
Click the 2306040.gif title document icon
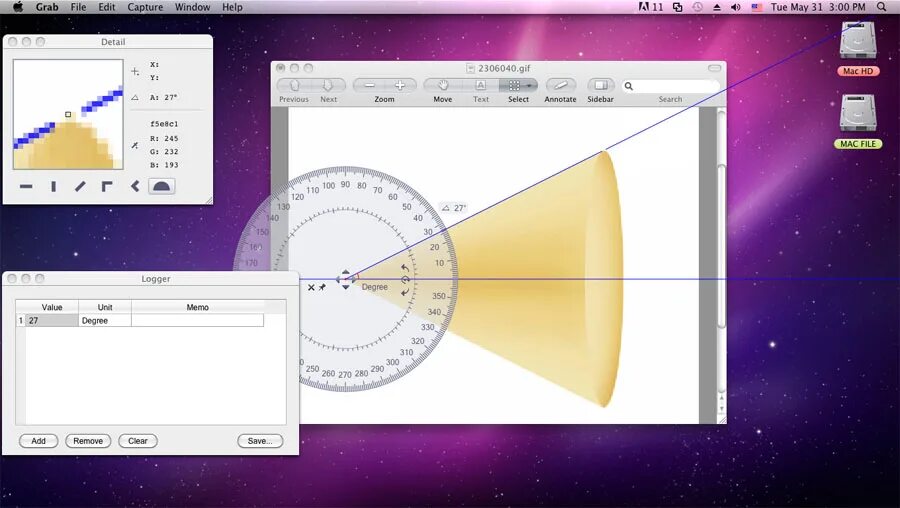click(470, 68)
